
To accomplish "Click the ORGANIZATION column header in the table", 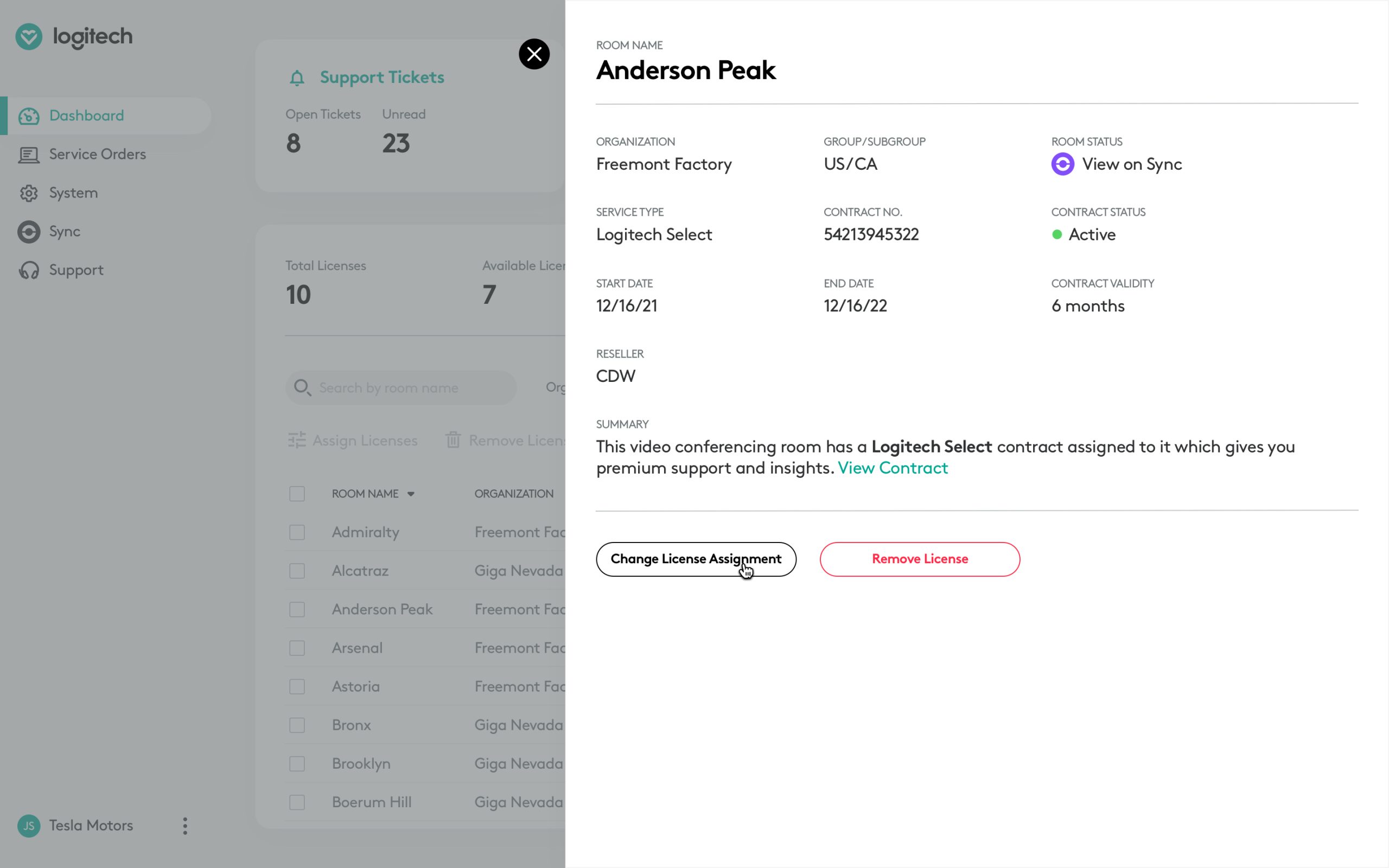I will click(x=514, y=494).
